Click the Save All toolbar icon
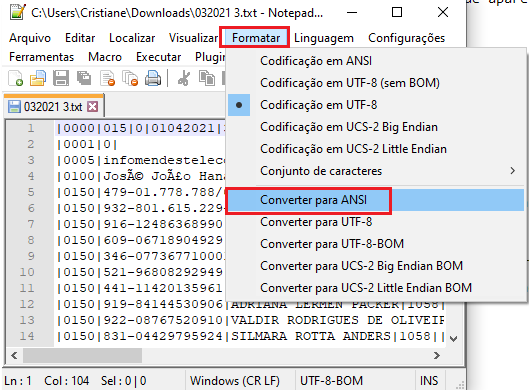 tap(84, 78)
